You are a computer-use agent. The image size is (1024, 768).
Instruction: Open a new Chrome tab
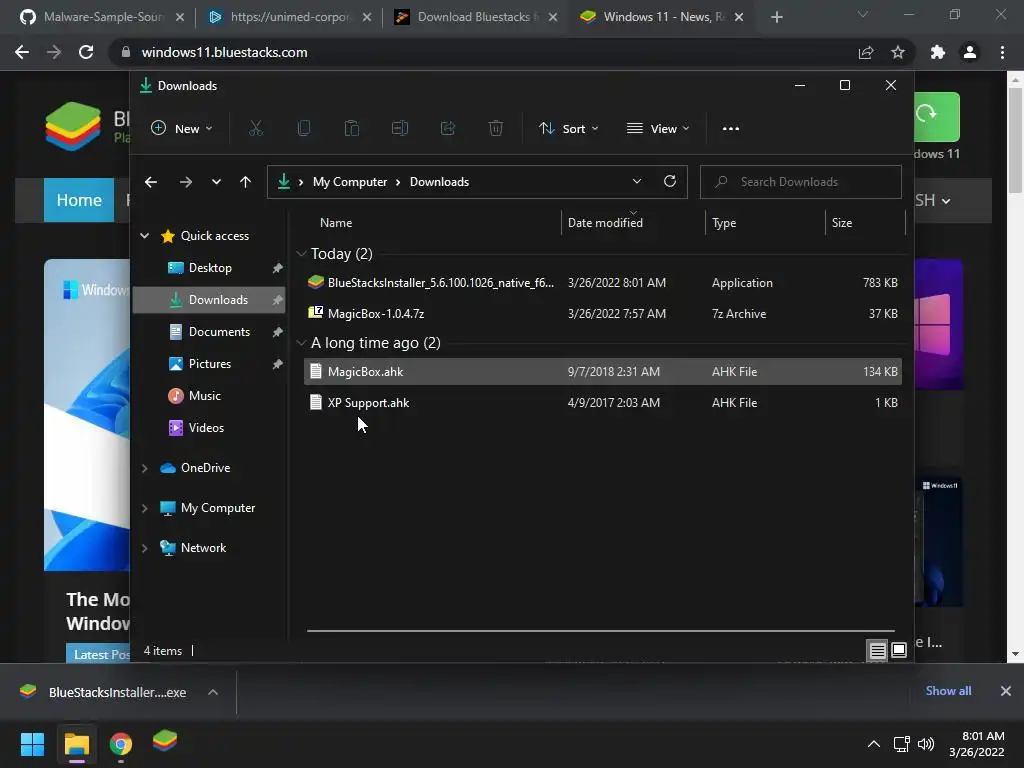pyautogui.click(x=776, y=17)
